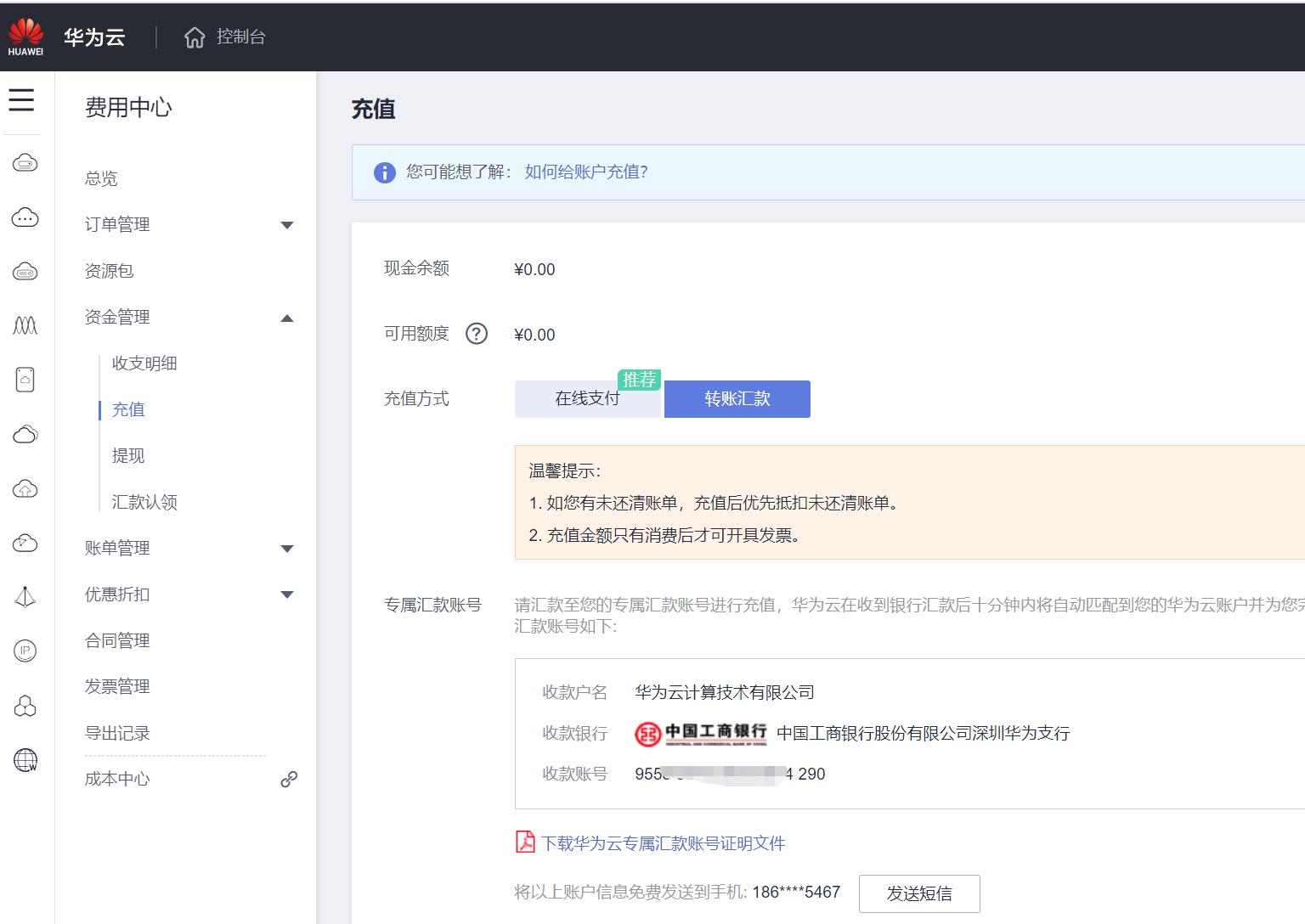This screenshot has height=924, width=1305.
Task: Select 收支明细 submenu item
Action: [144, 363]
